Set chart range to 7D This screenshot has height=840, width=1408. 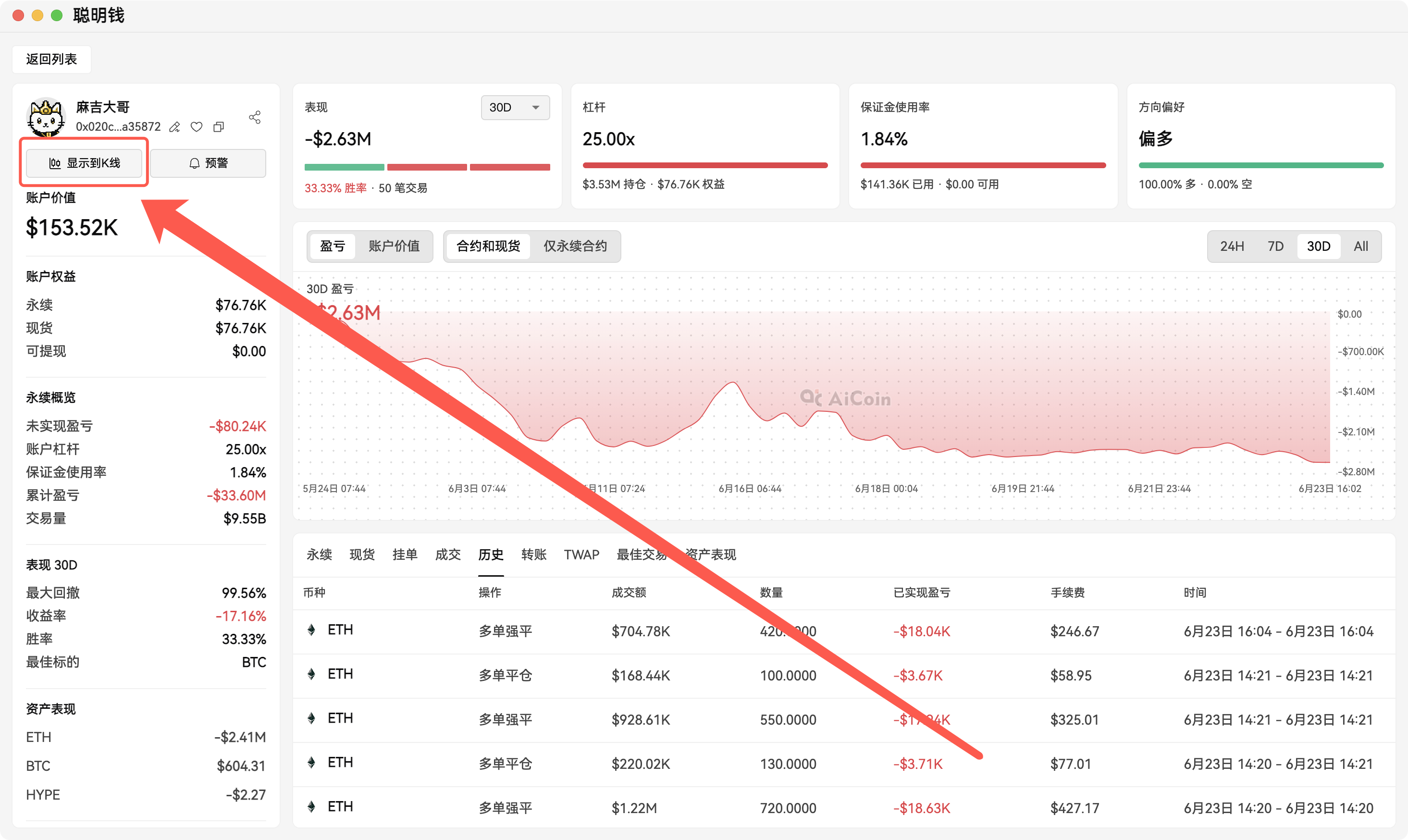click(1275, 246)
